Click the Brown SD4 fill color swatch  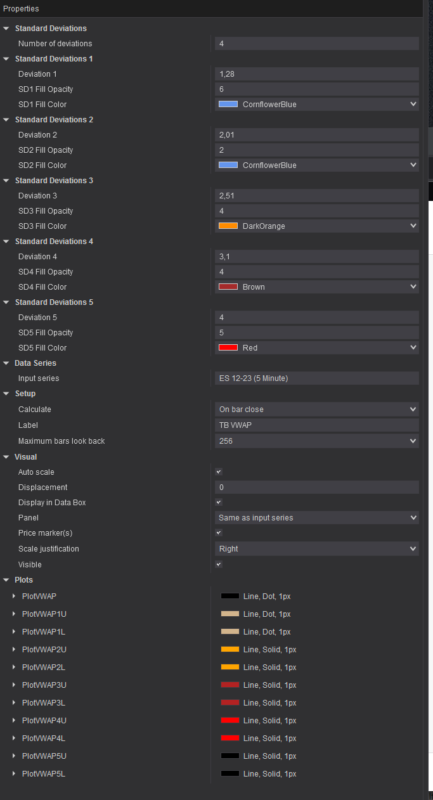pos(228,287)
